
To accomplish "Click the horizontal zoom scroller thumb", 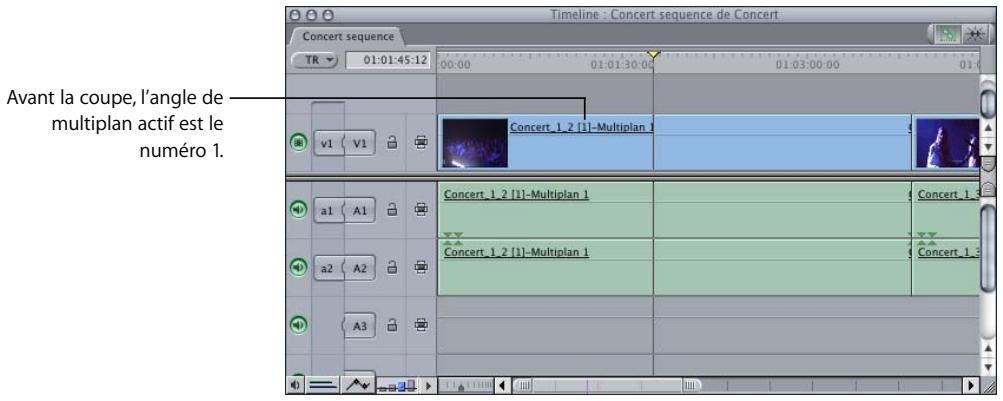I will coord(608,385).
